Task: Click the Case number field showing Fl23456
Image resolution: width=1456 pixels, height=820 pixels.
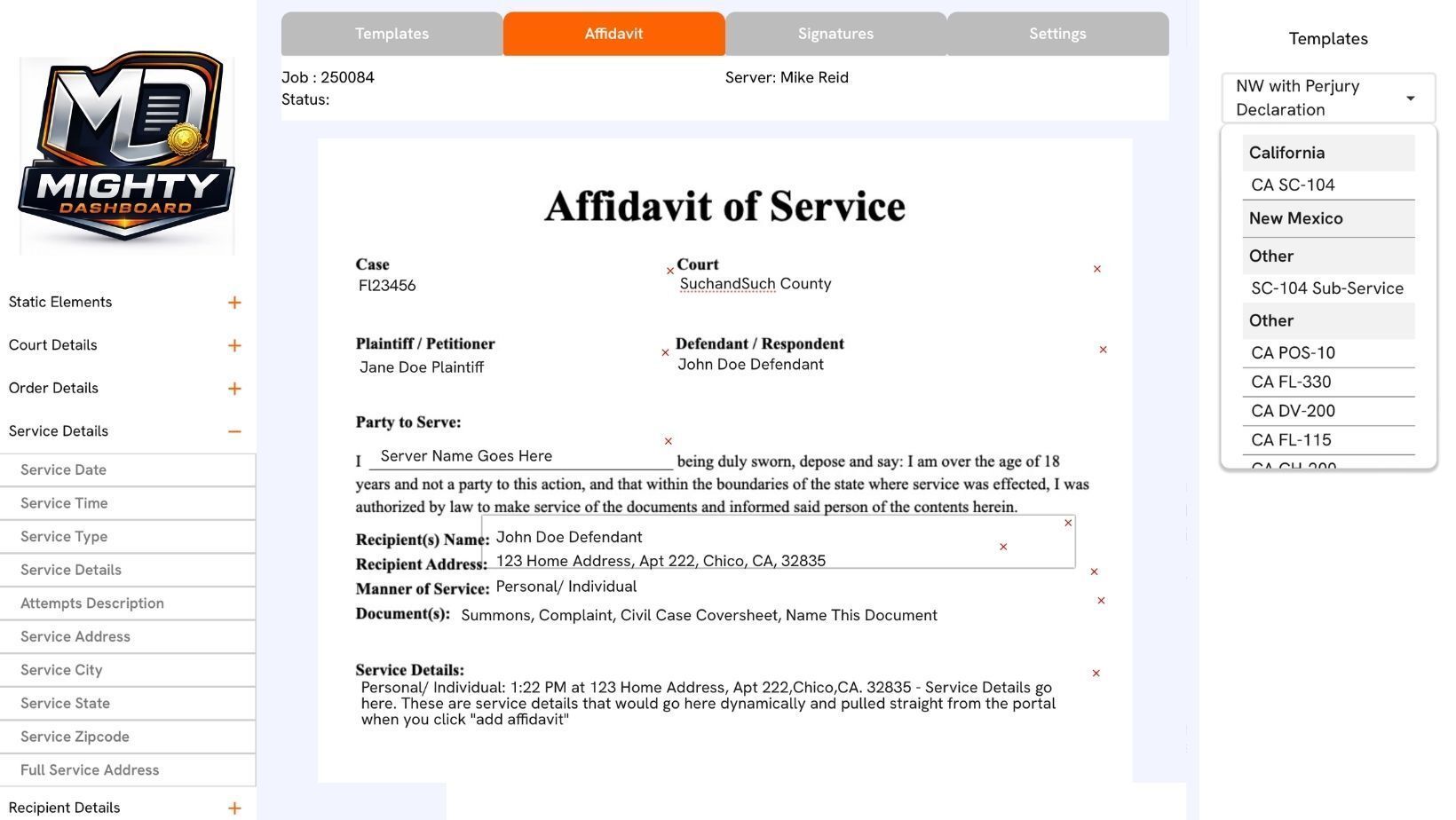Action: coord(387,286)
